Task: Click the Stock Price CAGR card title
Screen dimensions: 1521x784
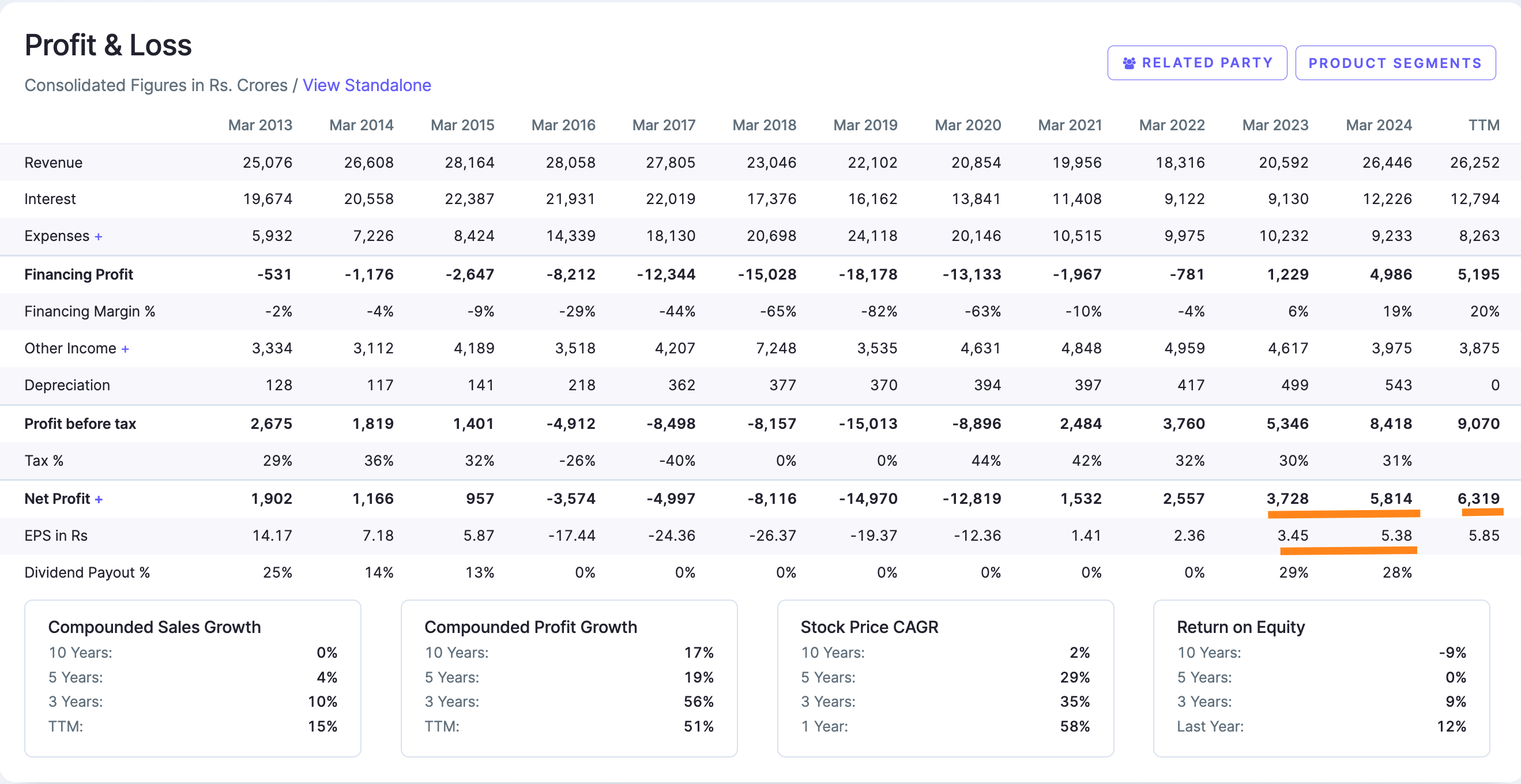Action: pos(868,627)
